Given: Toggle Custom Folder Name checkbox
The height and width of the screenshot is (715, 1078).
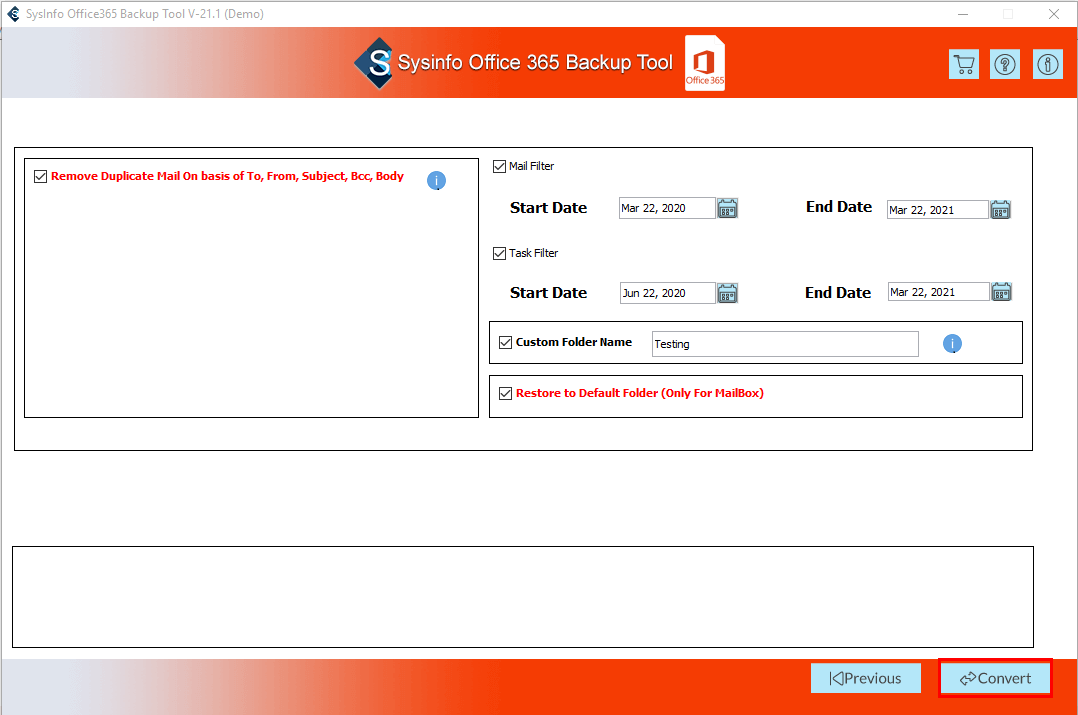Looking at the screenshot, I should [505, 343].
